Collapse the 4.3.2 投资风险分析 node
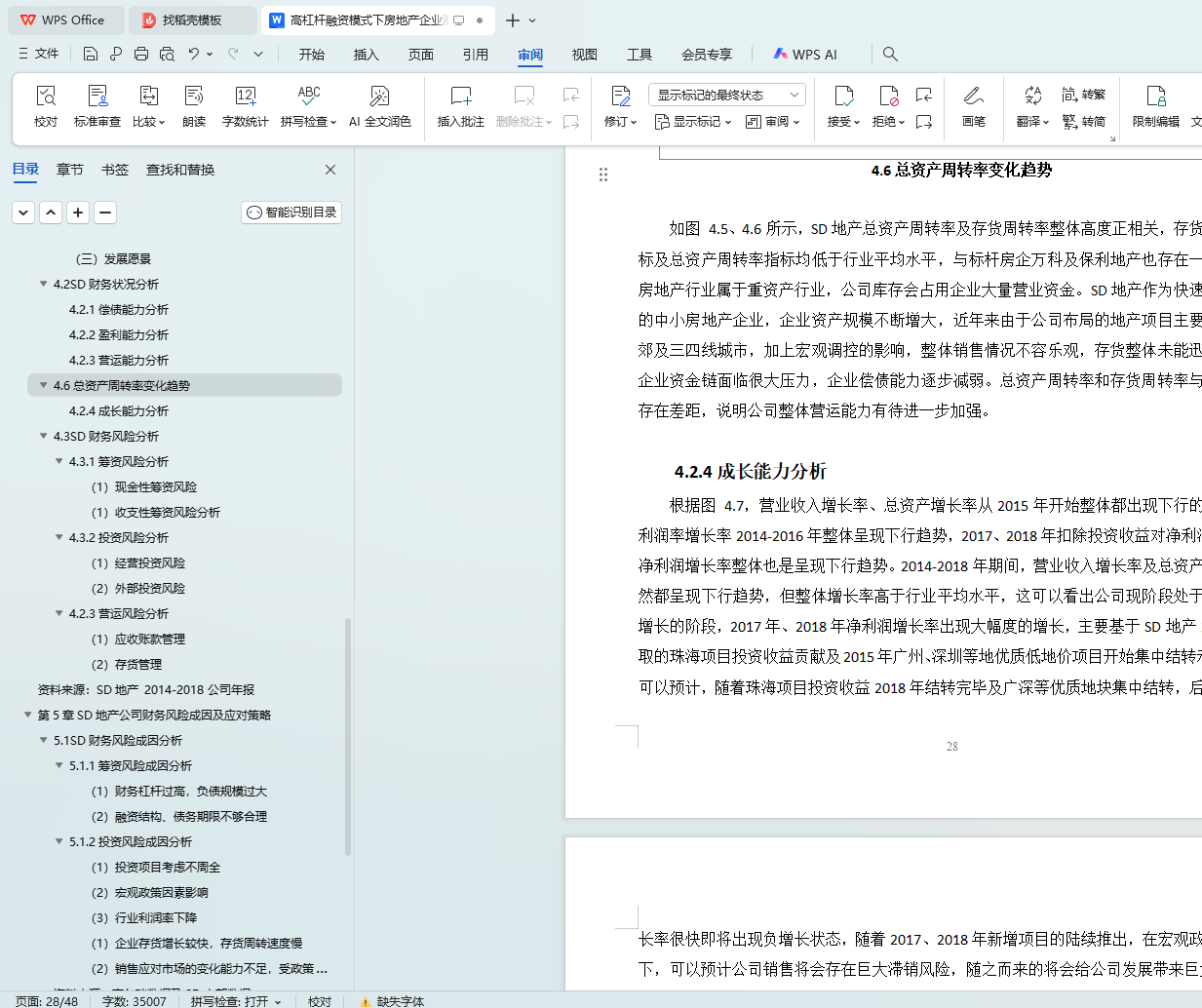The height and width of the screenshot is (1008, 1202). [58, 537]
